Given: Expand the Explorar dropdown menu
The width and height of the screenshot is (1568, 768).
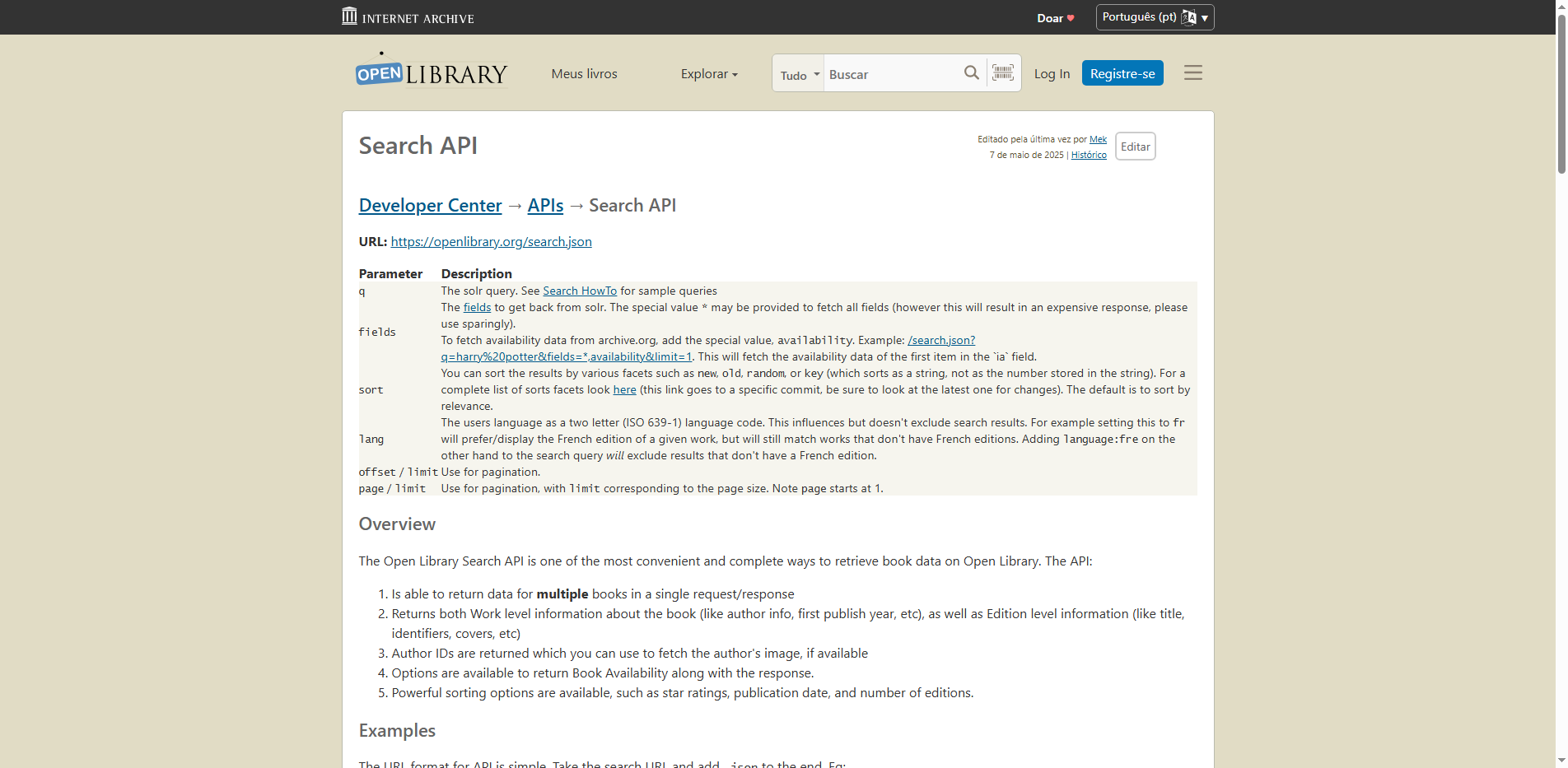Looking at the screenshot, I should (x=708, y=74).
